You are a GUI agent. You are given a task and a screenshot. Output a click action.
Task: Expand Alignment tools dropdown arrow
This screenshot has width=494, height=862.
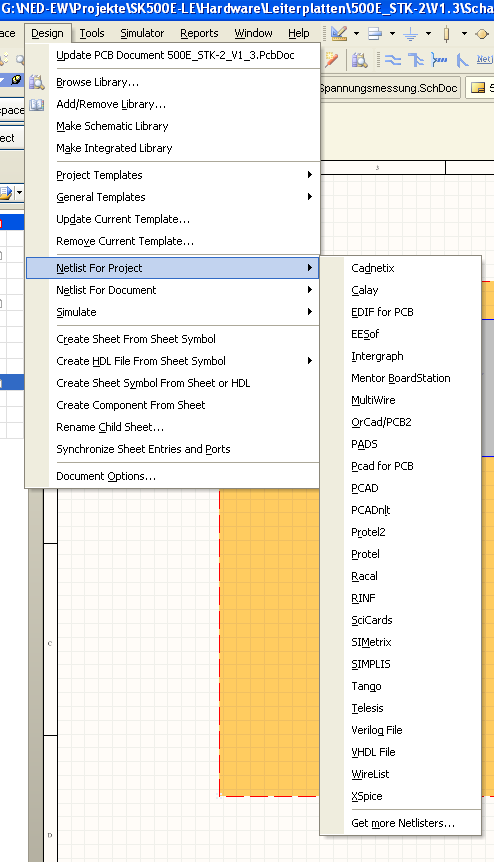click(392, 34)
